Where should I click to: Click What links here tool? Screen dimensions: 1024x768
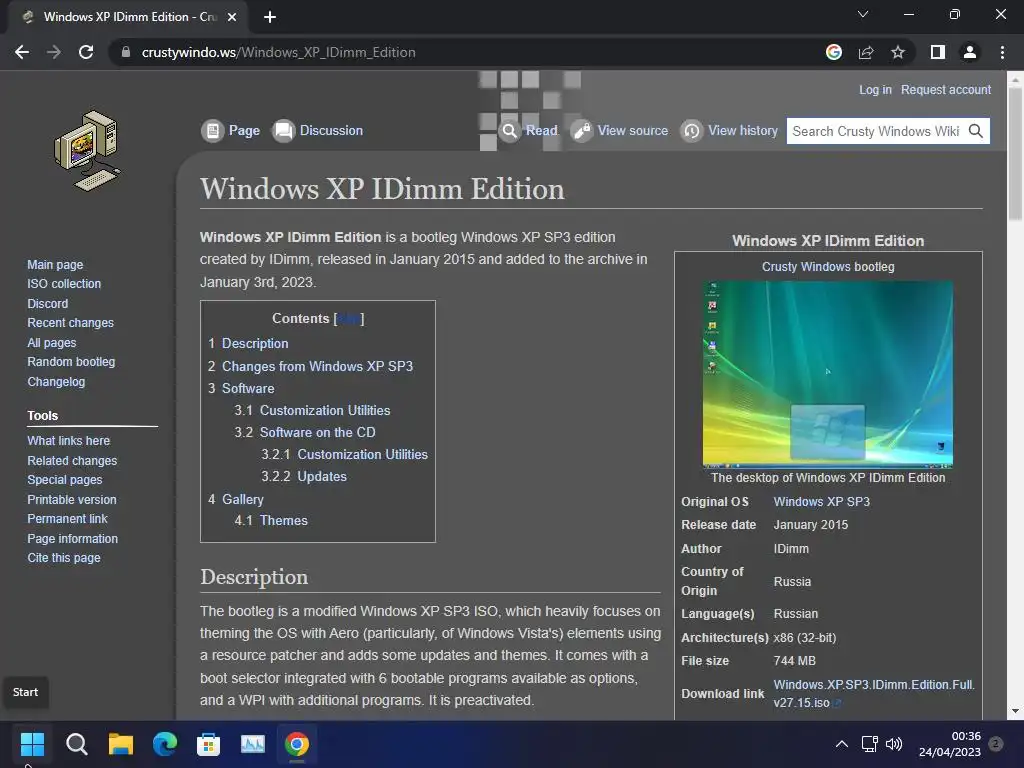69,441
